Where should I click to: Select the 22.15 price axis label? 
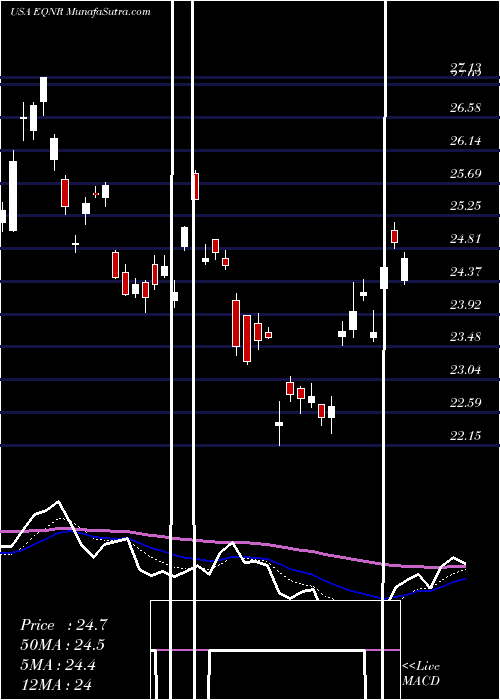465,436
